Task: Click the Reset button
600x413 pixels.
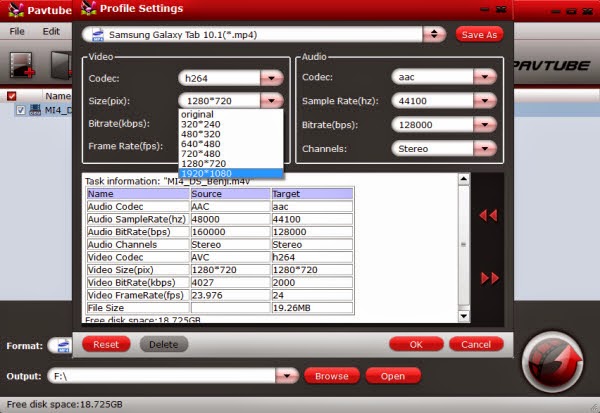Action: (106, 344)
